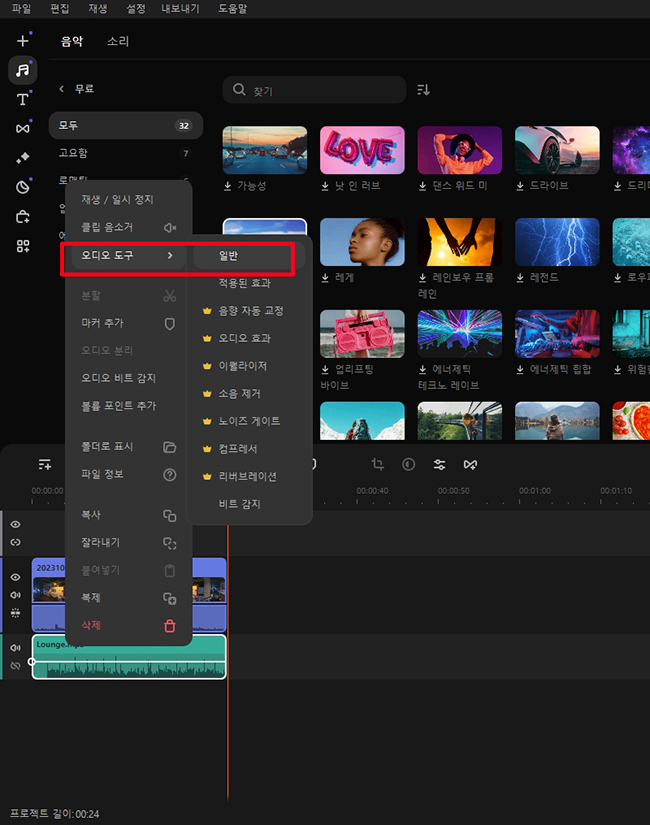This screenshot has width=650, height=825.
Task: Select 이퀄라이저 in submenu
Action: click(249, 366)
